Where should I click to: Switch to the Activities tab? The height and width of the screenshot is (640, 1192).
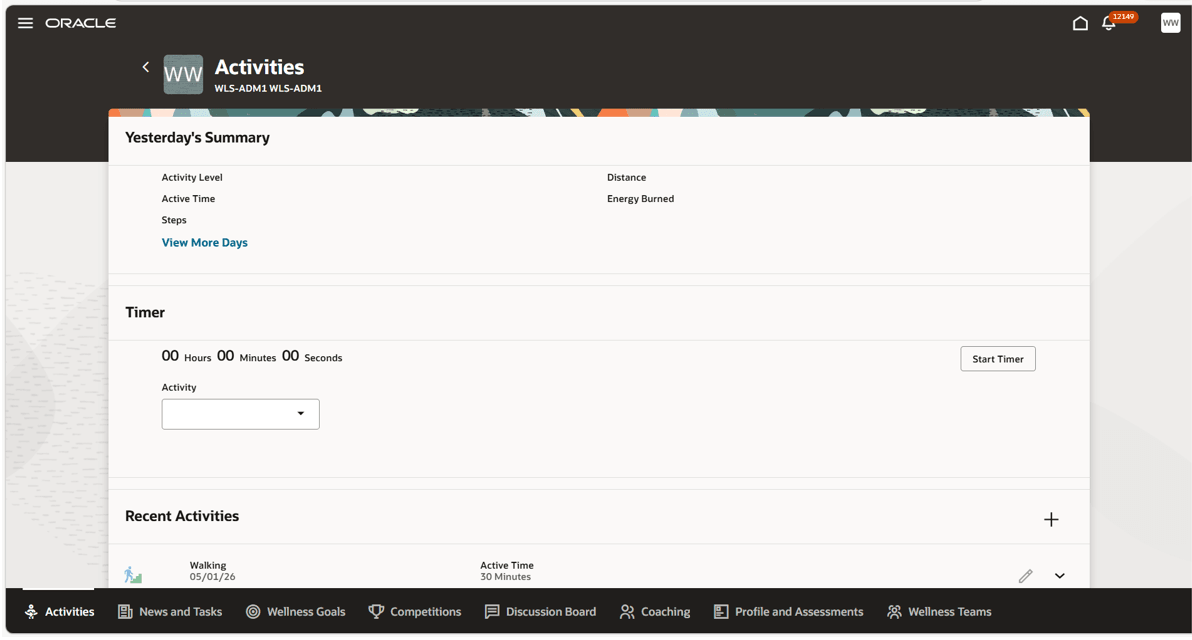click(x=59, y=611)
